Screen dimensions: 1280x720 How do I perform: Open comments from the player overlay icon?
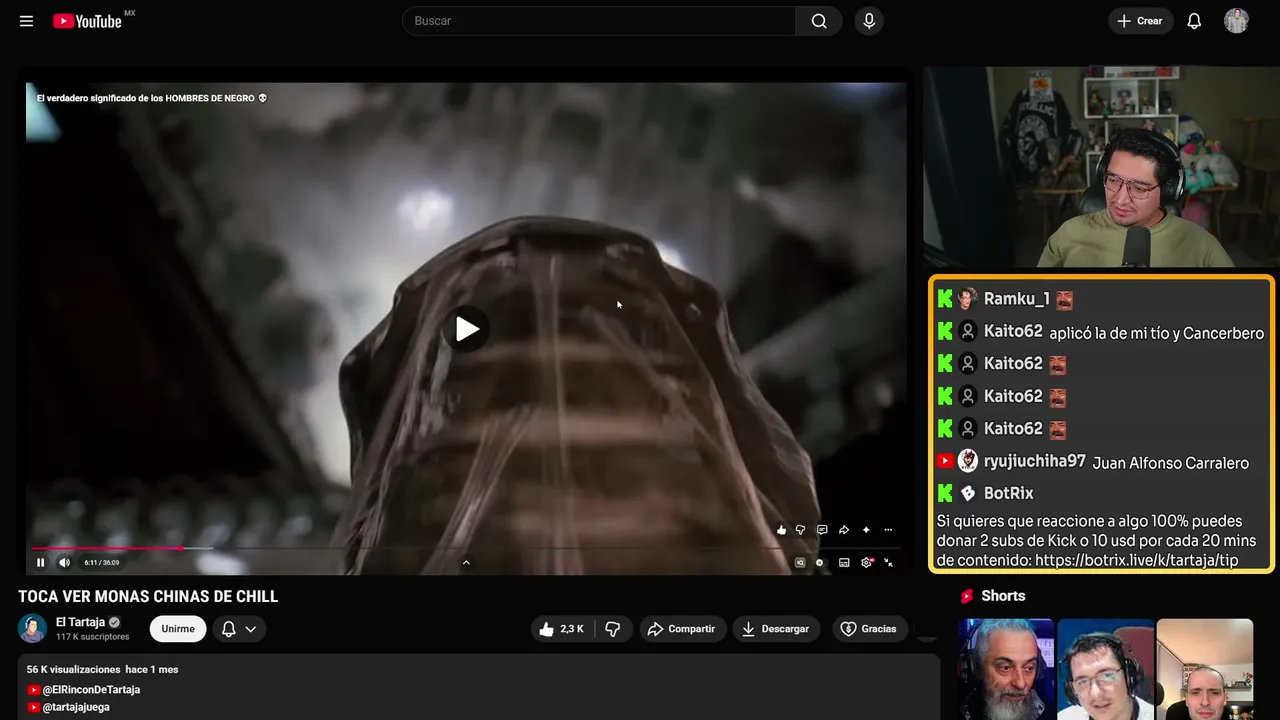(x=822, y=530)
